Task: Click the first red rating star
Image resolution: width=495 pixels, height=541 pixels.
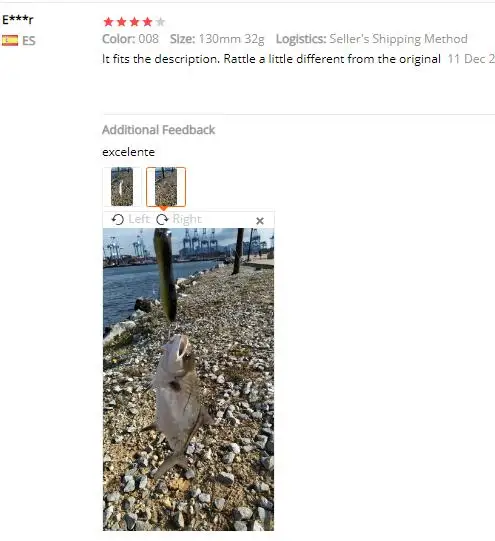Action: point(108,22)
